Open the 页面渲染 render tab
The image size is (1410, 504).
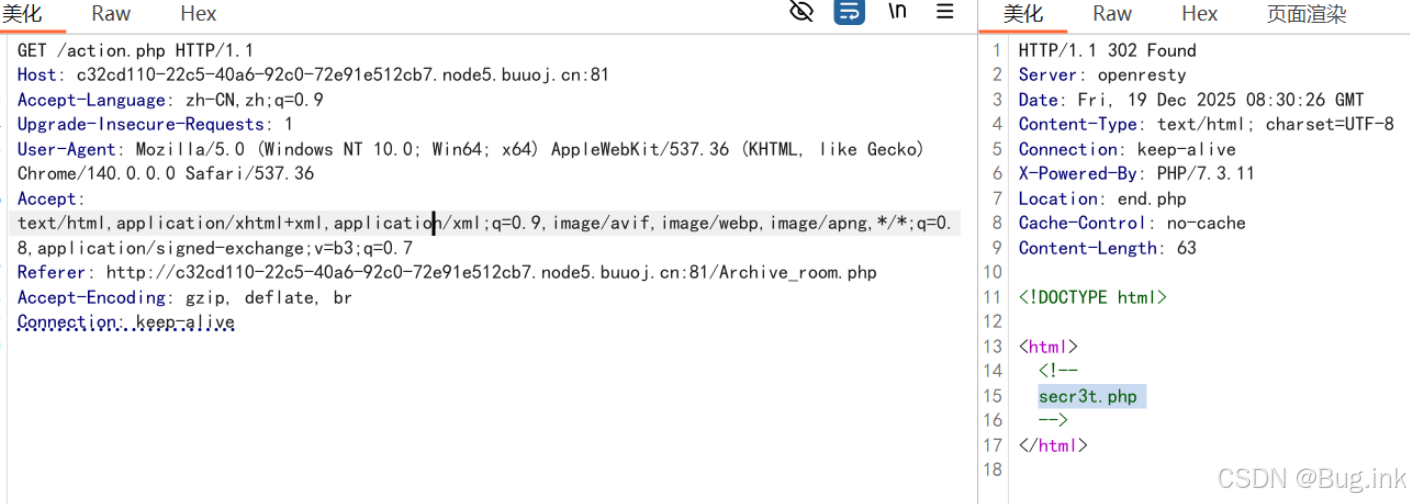[x=1306, y=13]
